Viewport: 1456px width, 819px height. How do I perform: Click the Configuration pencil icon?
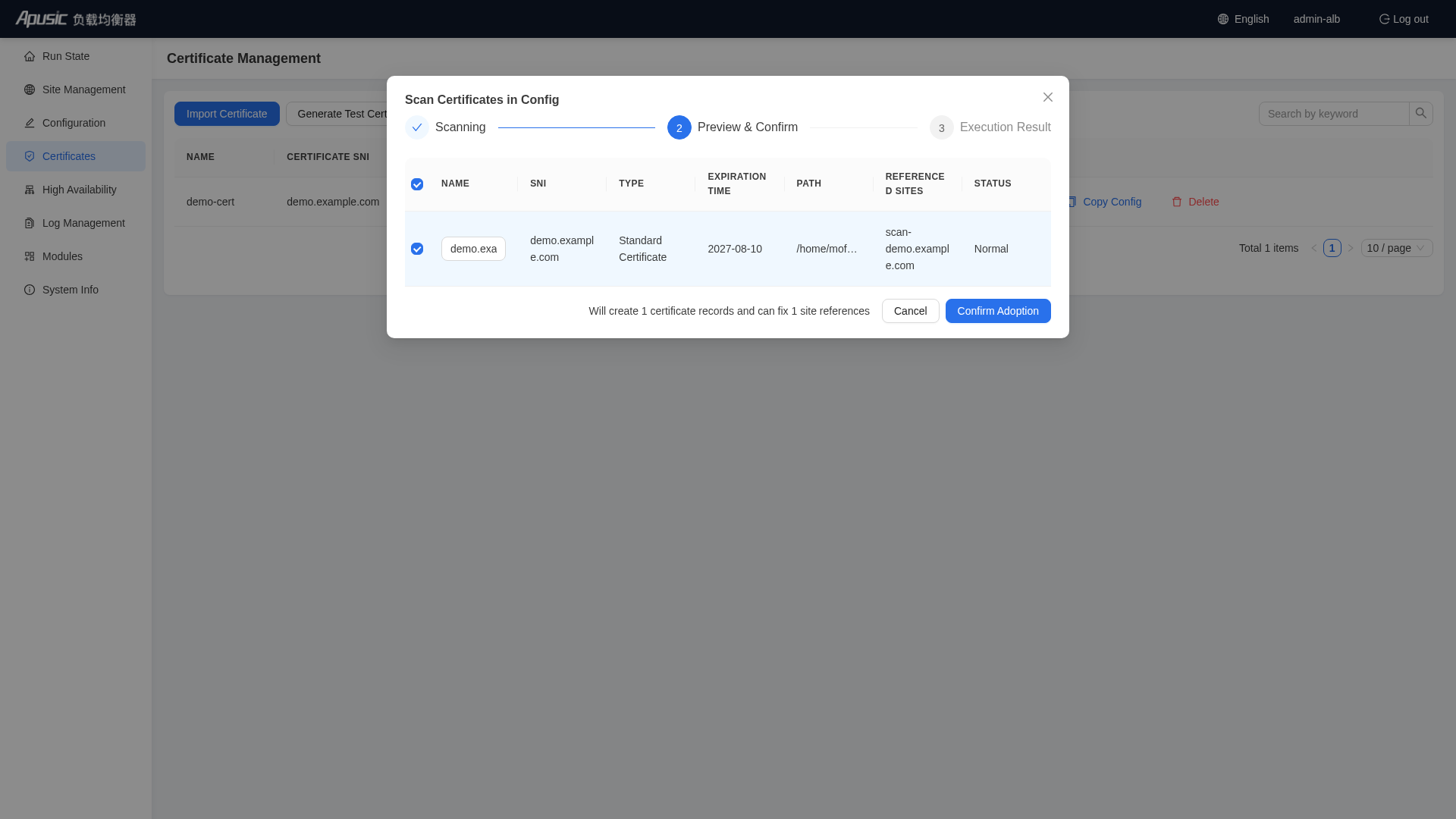click(x=30, y=123)
